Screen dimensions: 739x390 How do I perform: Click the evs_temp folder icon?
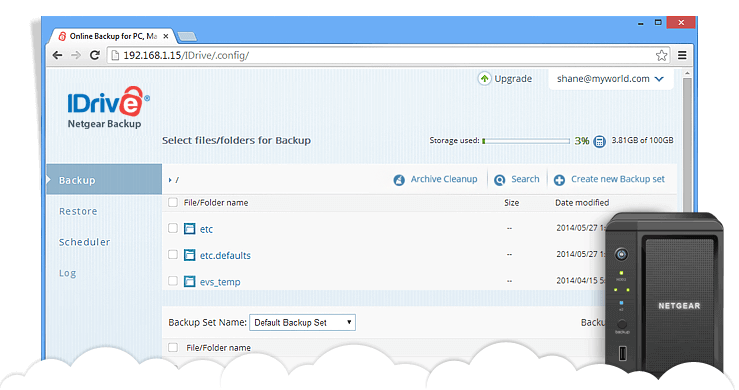(189, 282)
